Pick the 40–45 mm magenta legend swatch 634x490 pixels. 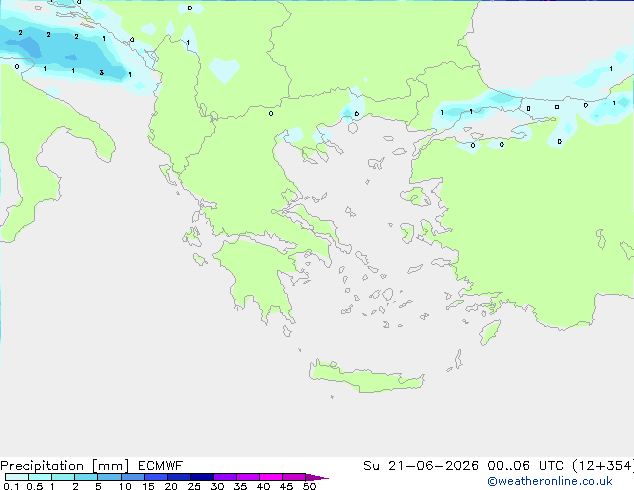pos(271,477)
